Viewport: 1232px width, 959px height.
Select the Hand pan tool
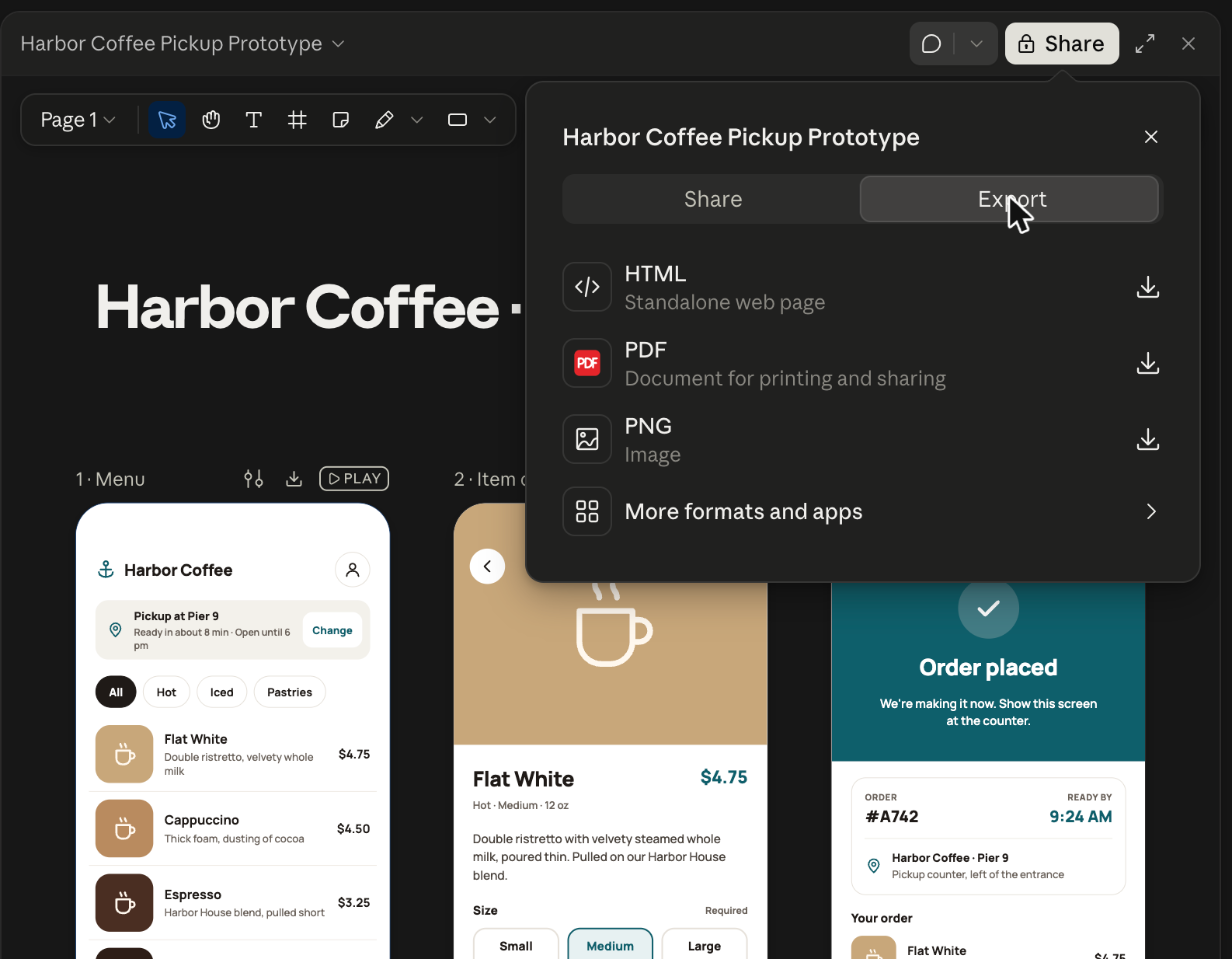pyautogui.click(x=211, y=120)
